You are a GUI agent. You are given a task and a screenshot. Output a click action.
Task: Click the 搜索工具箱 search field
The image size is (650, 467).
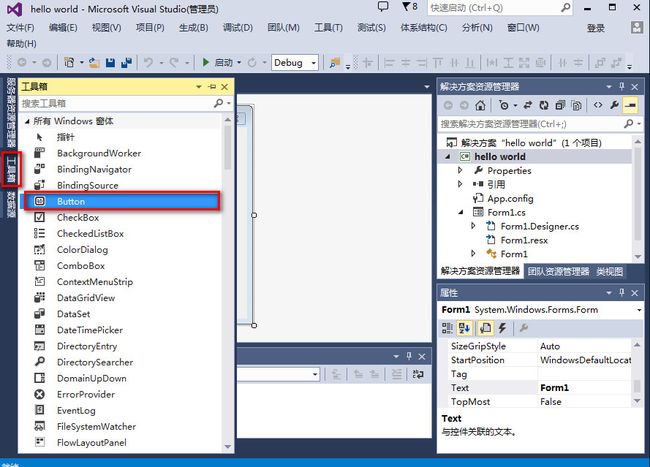click(116, 103)
